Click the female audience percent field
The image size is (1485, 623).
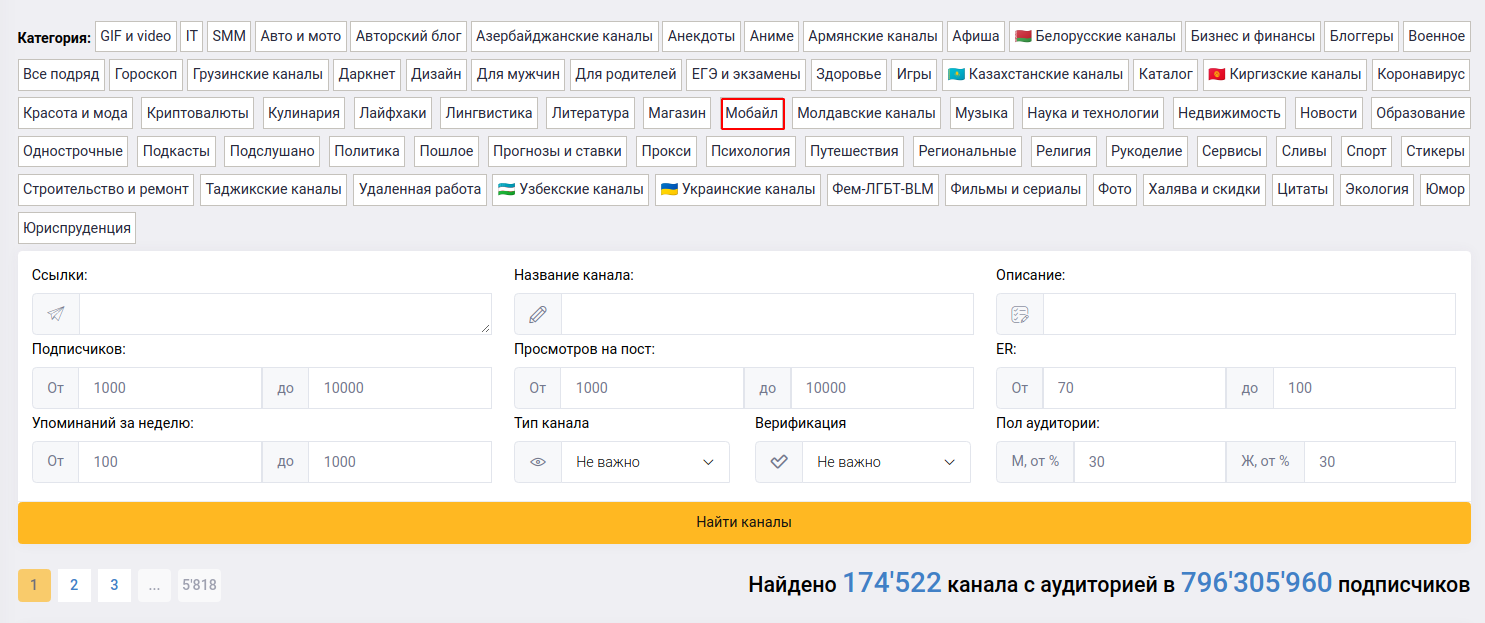(x=1380, y=462)
